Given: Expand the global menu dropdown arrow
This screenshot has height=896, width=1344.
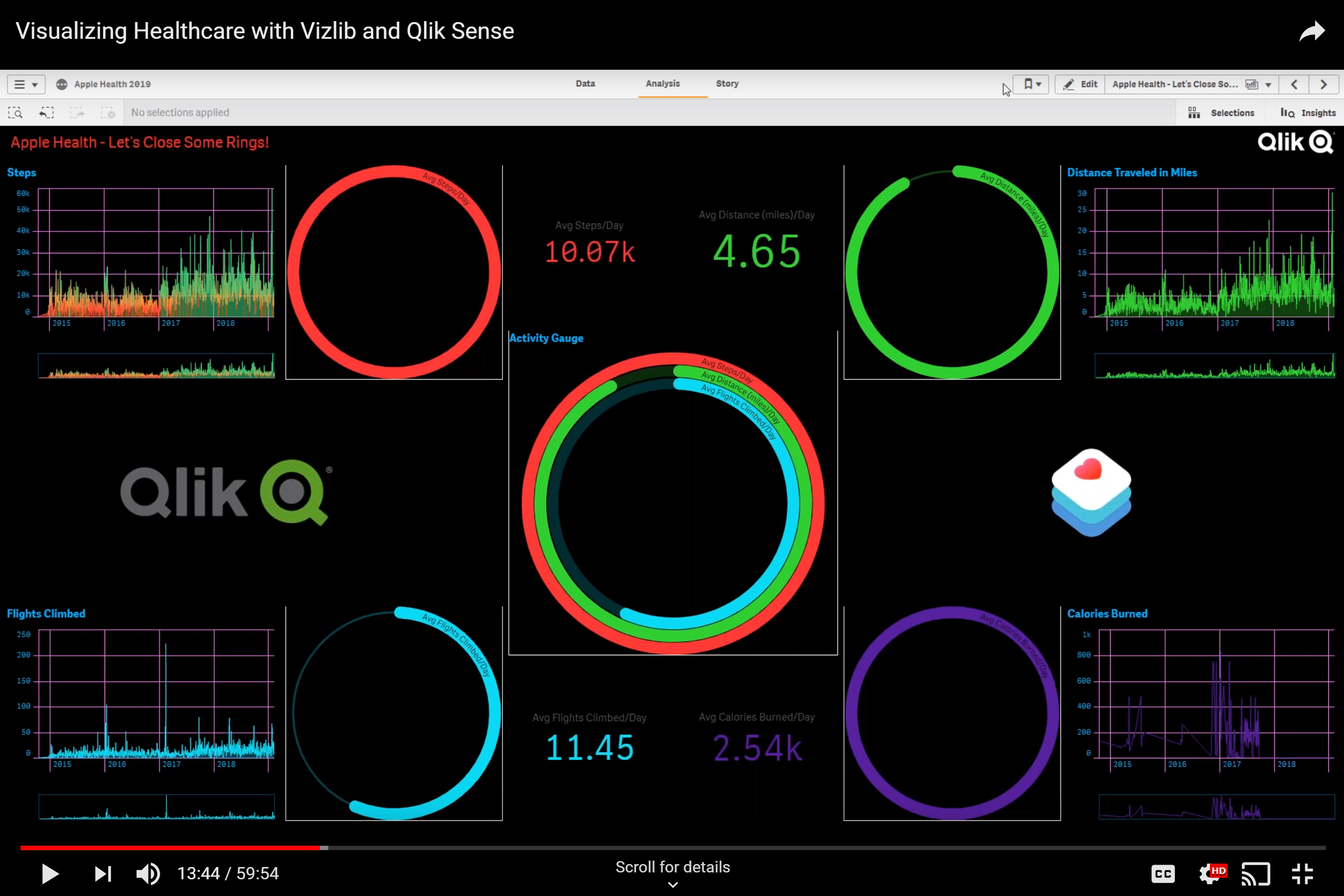Looking at the screenshot, I should pos(34,84).
